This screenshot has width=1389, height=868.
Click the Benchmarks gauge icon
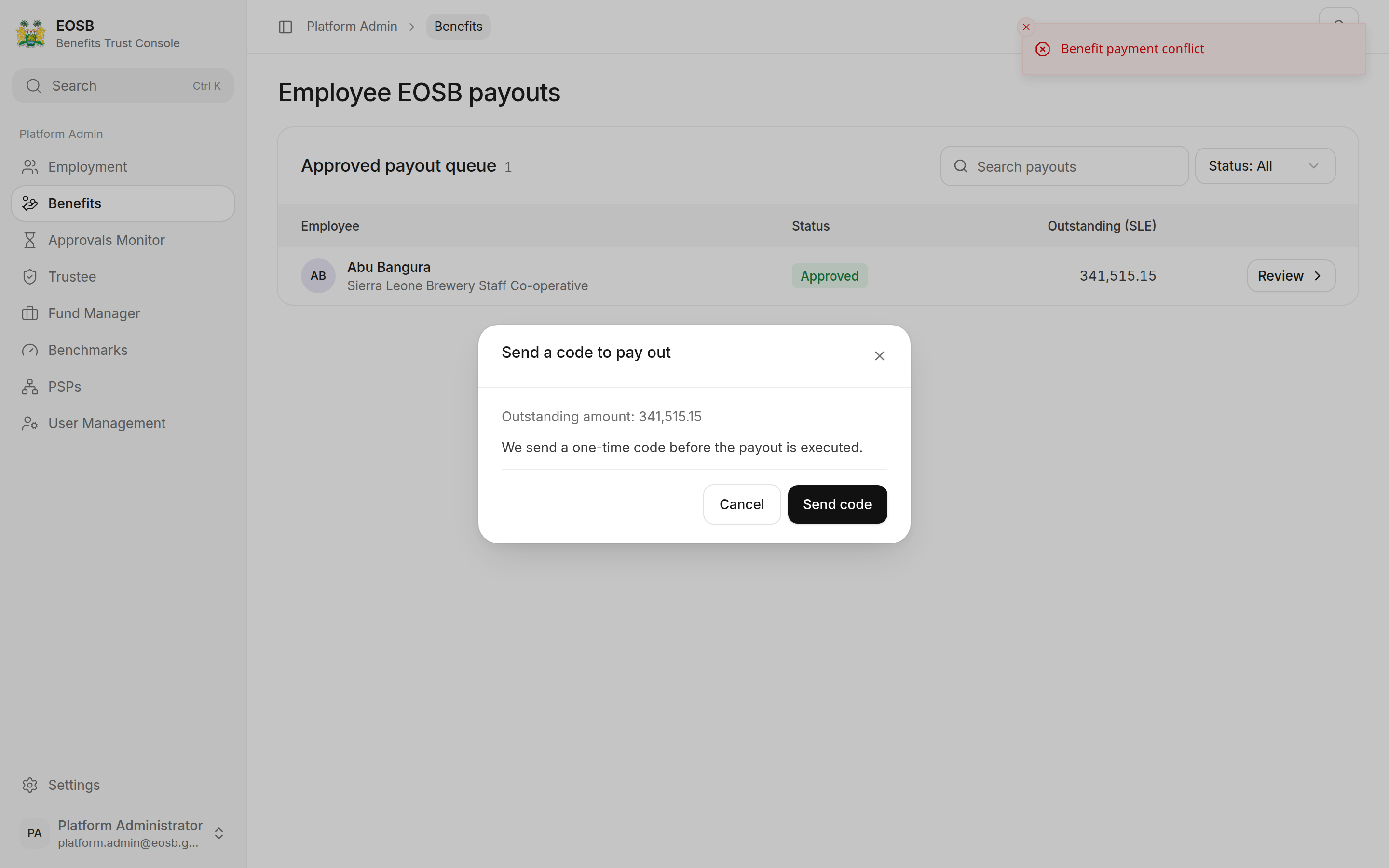30,350
